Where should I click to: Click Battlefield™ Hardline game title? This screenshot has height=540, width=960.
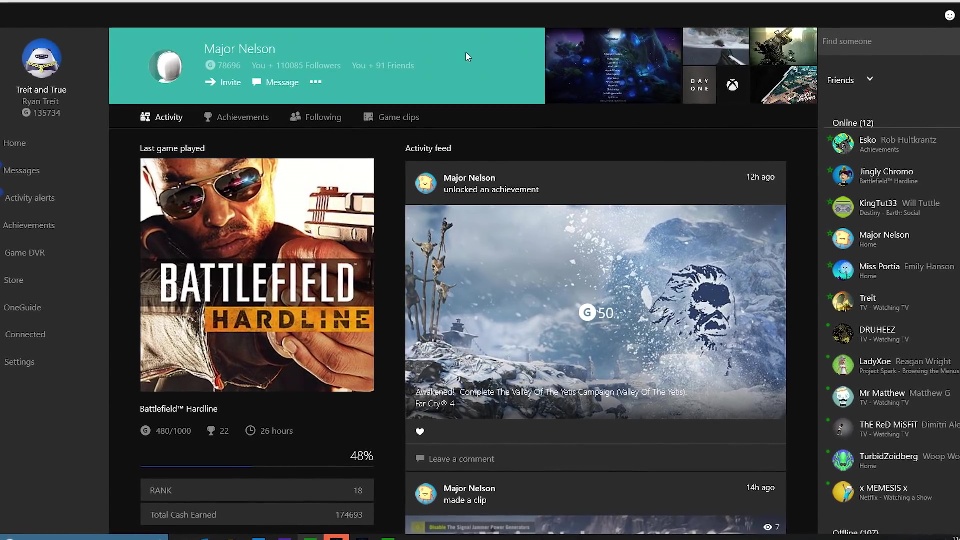coord(178,408)
